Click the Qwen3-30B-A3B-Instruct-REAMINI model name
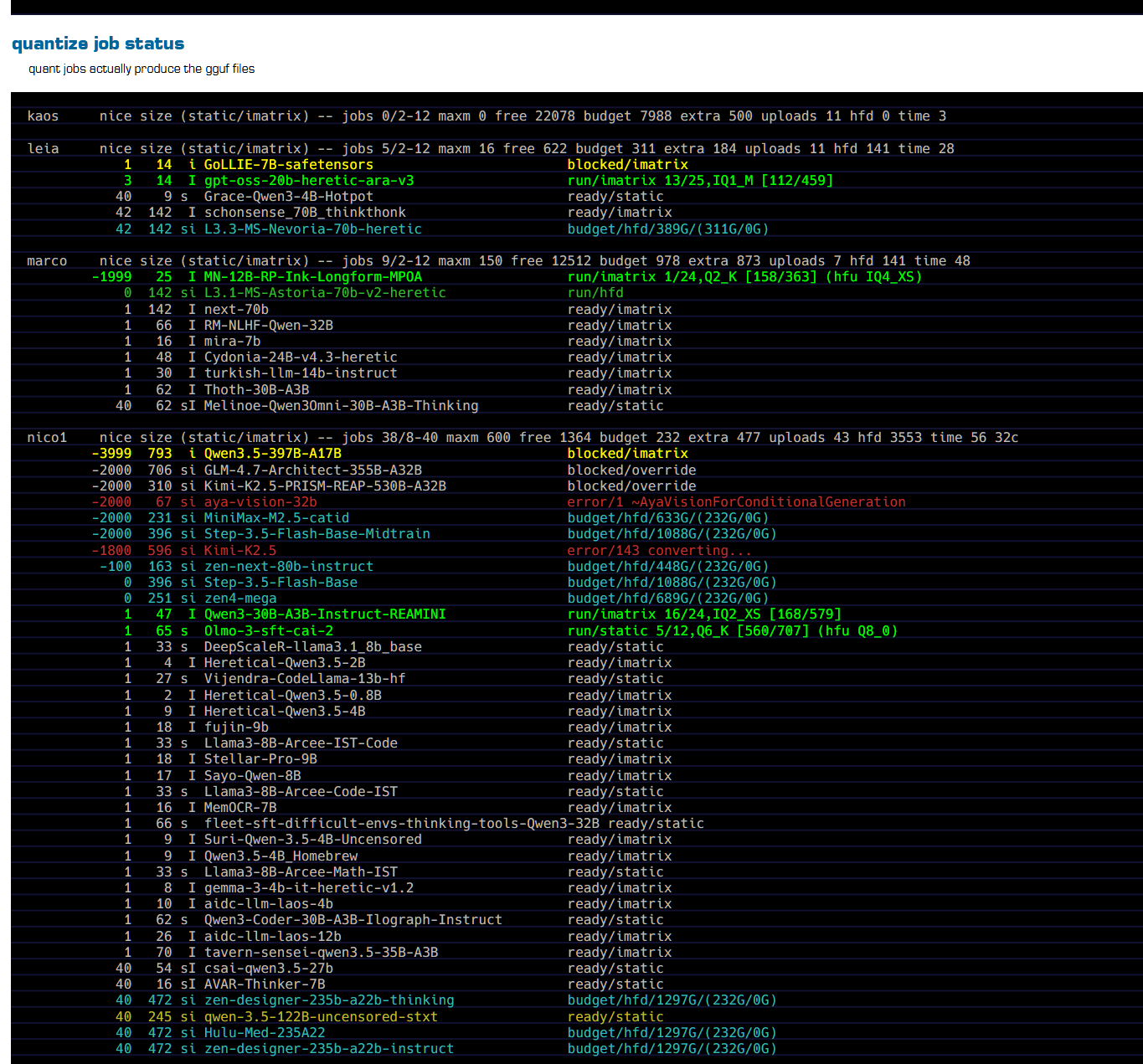 coord(325,614)
